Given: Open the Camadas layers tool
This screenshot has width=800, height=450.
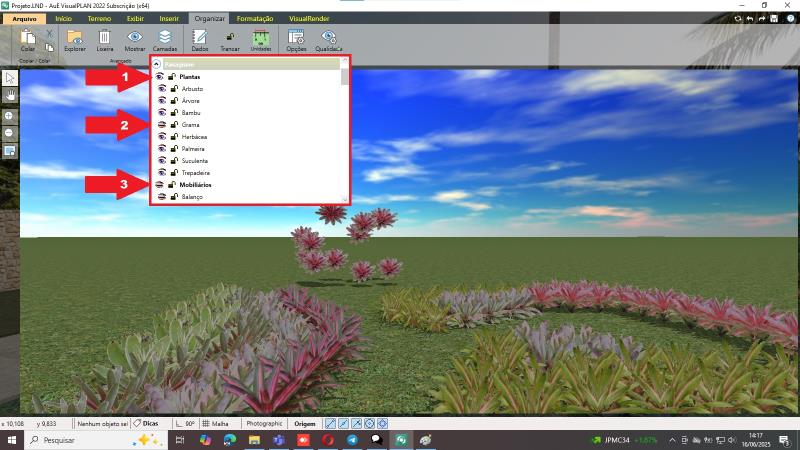Looking at the screenshot, I should 165,40.
